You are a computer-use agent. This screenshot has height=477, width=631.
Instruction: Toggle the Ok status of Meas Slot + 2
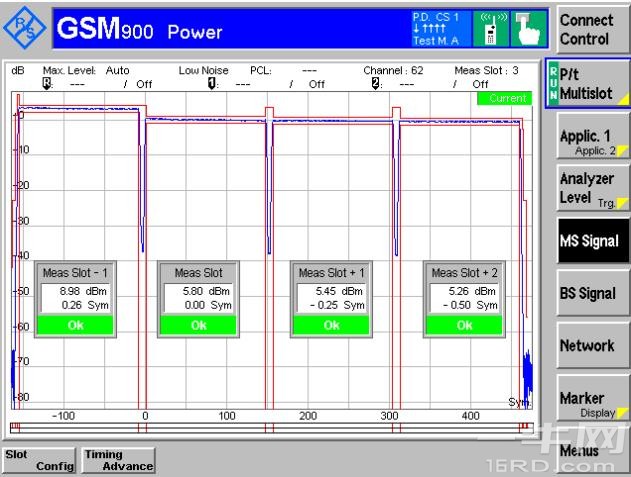[464, 325]
